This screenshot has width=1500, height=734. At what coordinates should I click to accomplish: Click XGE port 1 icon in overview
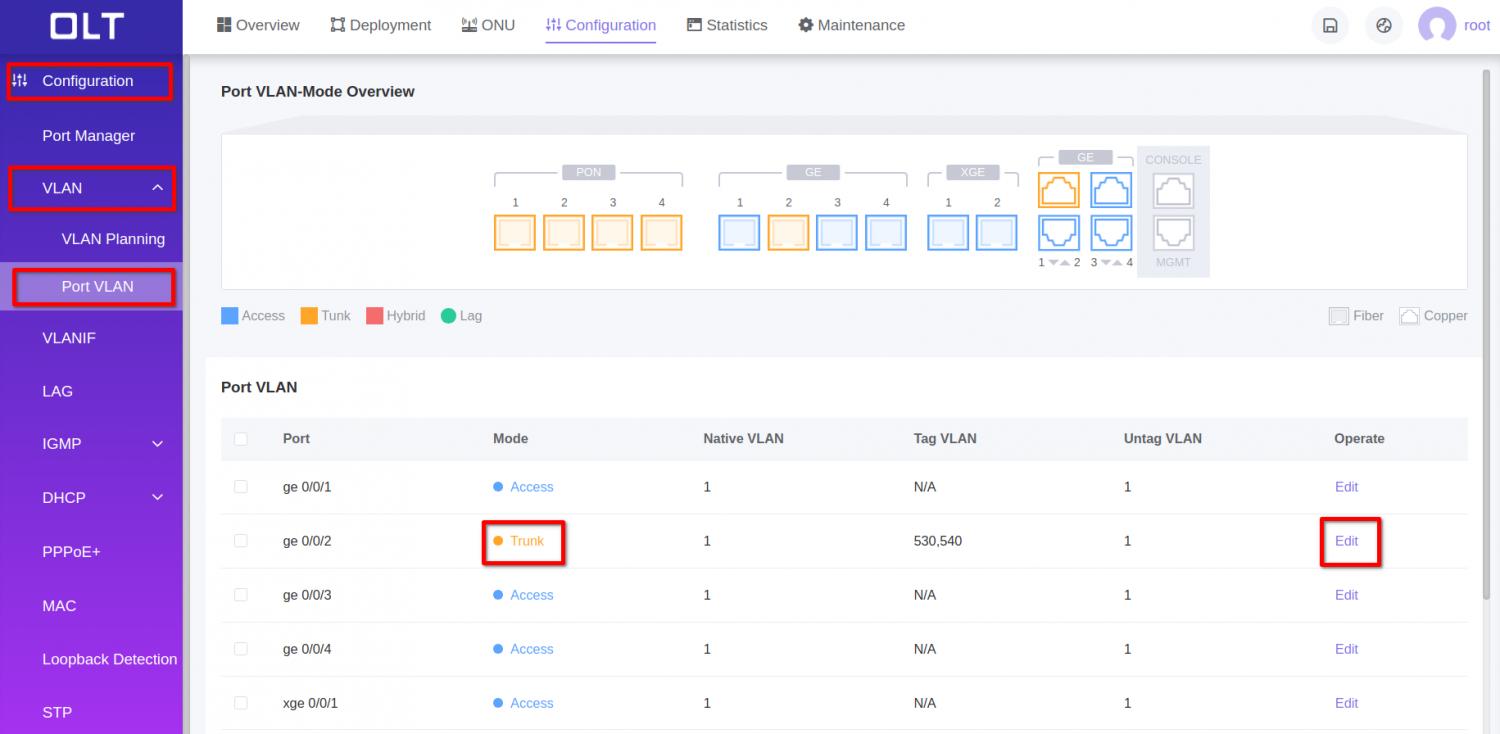(948, 232)
